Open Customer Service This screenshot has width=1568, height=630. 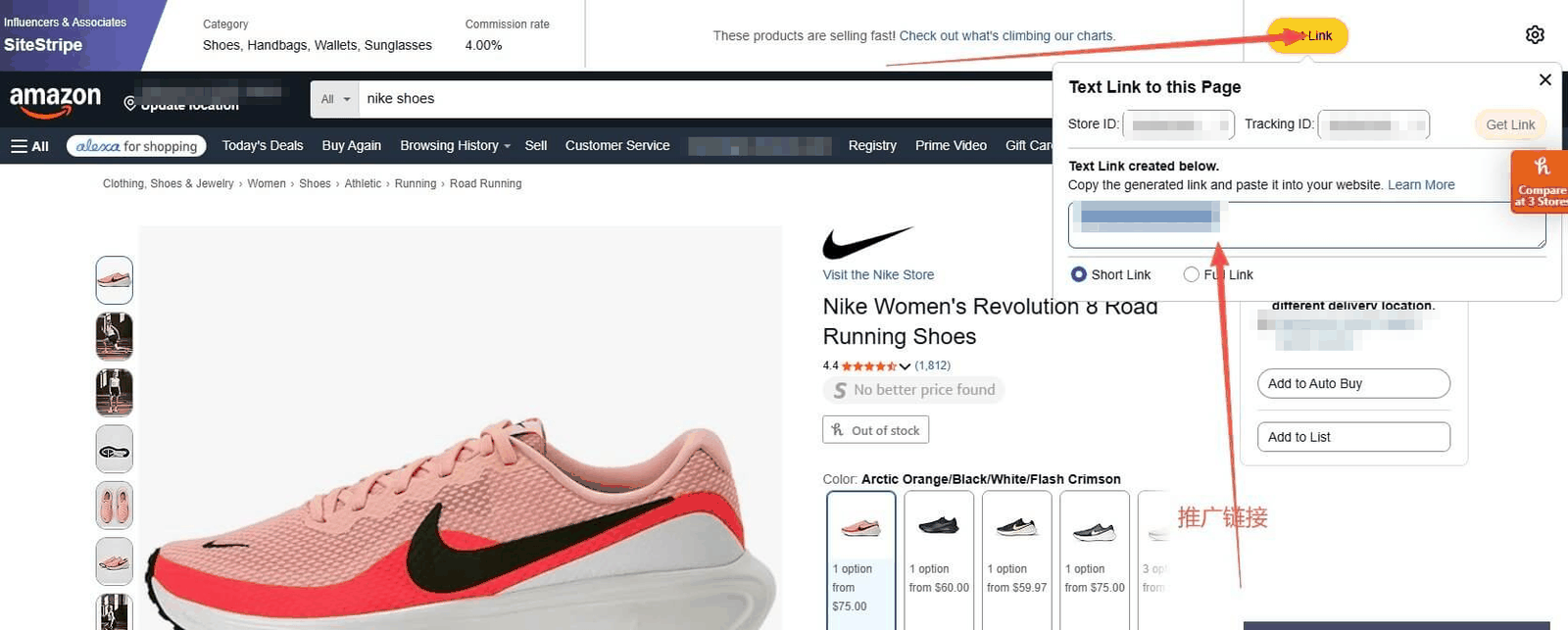tap(617, 145)
